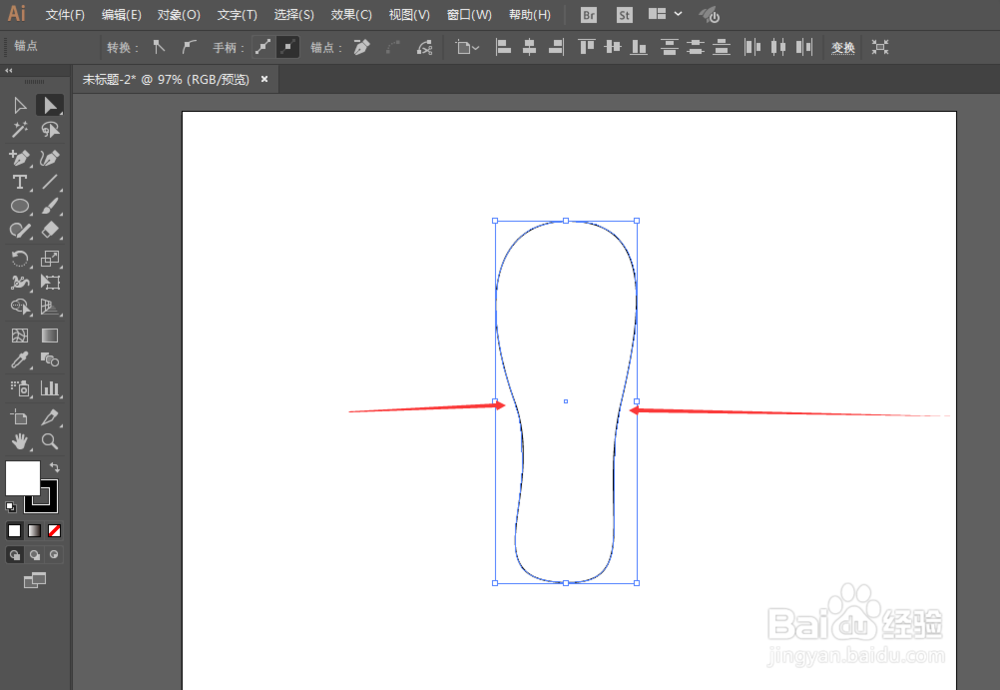Open the arrange documents layout dropdown

point(665,14)
